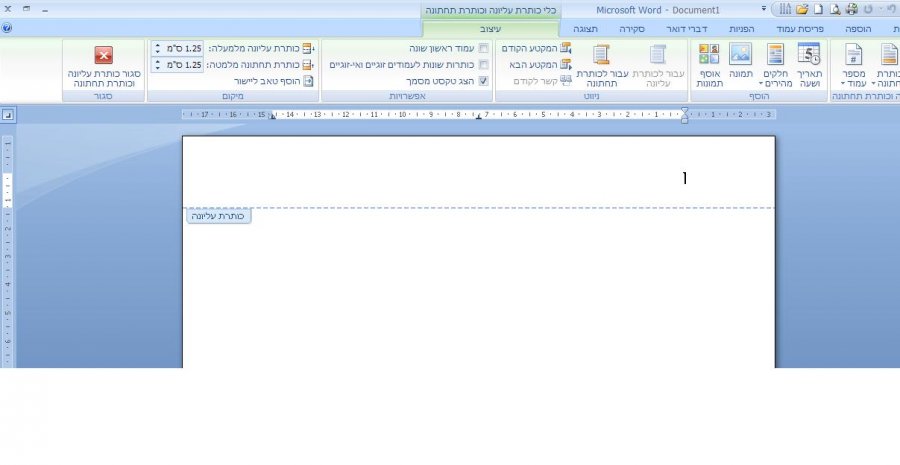This screenshot has width=900, height=465.
Task: Insert Date and Time (תאריך ושעה)
Action: 809,65
